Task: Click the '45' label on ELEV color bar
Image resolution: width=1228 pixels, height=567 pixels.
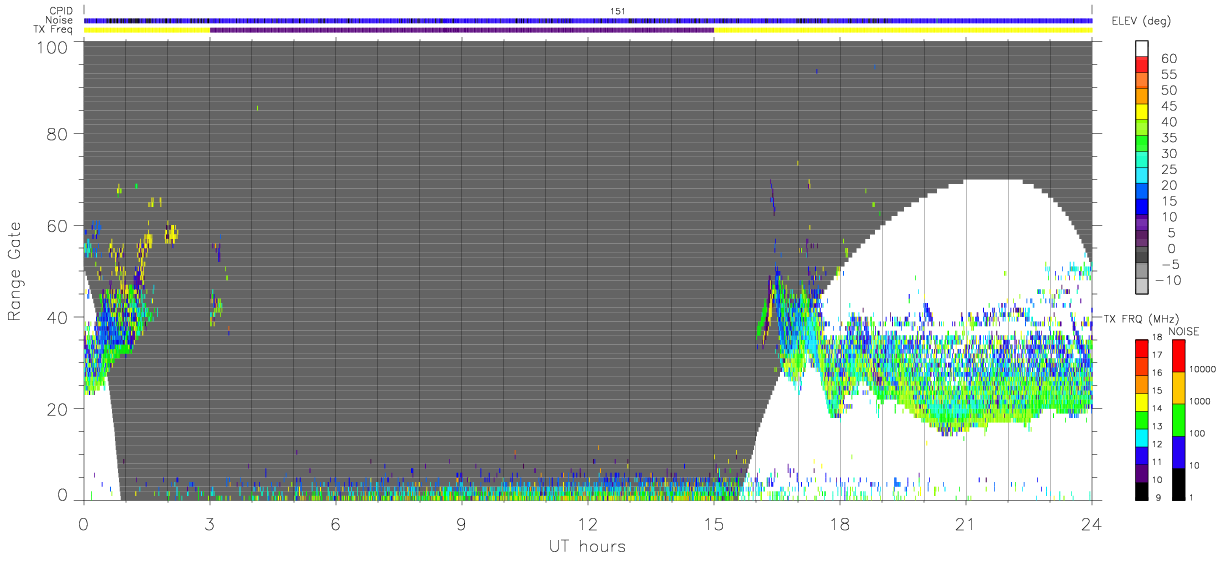Action: pos(1168,105)
